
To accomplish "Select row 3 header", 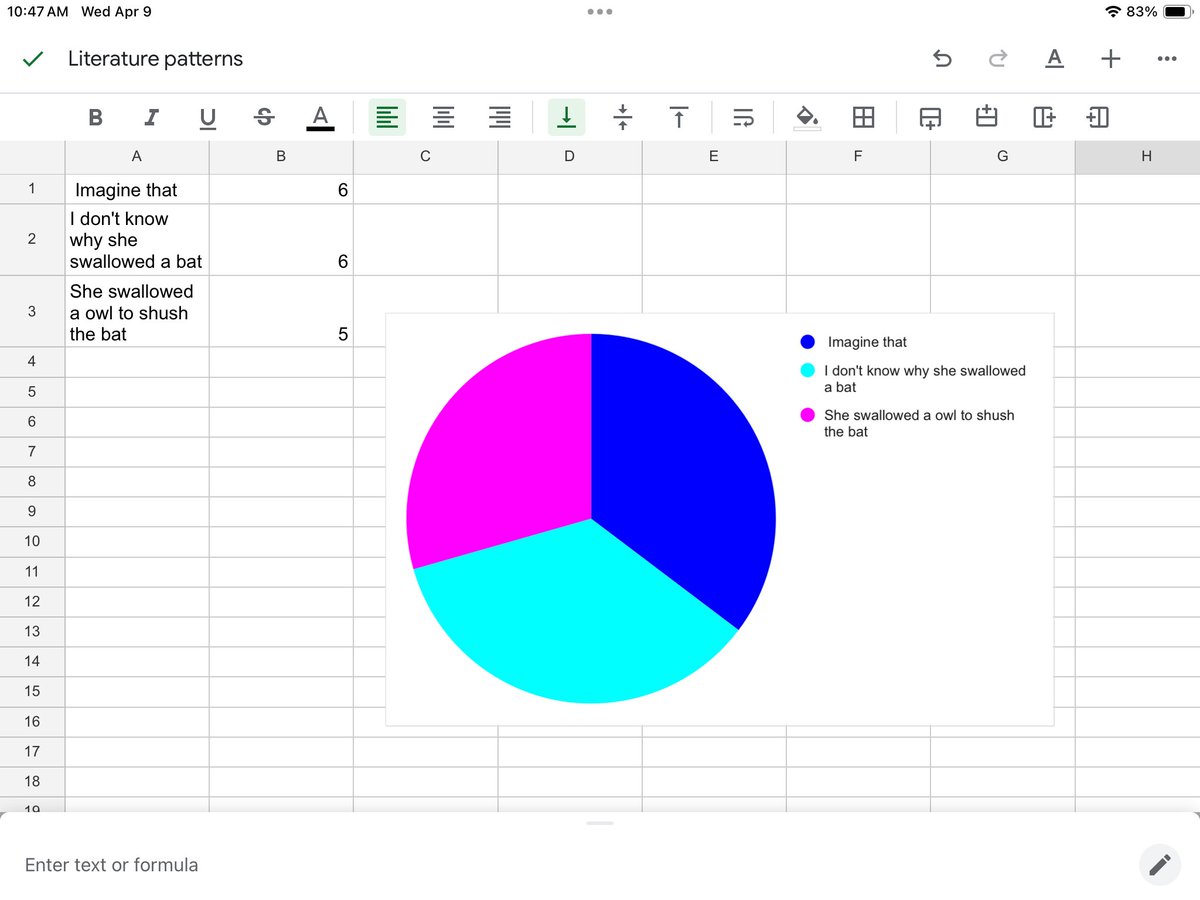I will [32, 311].
